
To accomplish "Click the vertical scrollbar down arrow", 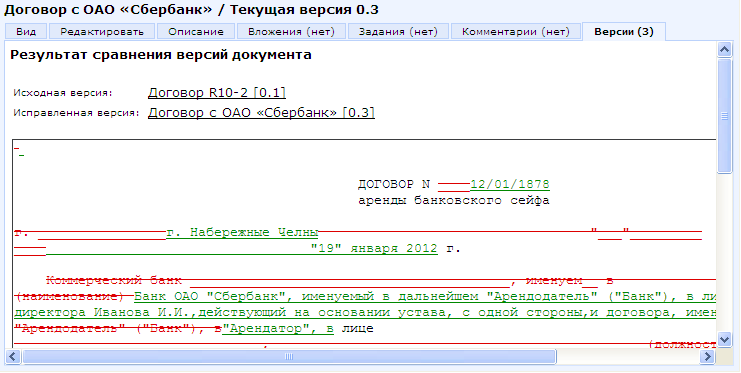I will pyautogui.click(x=724, y=339).
